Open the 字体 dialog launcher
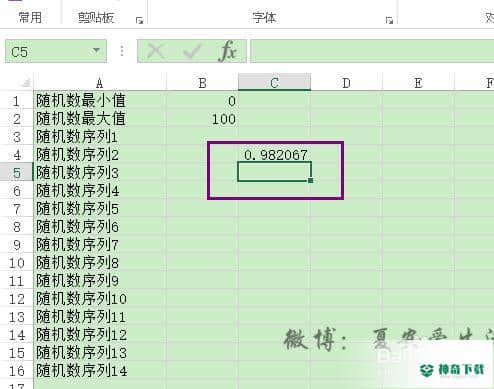 (x=389, y=21)
